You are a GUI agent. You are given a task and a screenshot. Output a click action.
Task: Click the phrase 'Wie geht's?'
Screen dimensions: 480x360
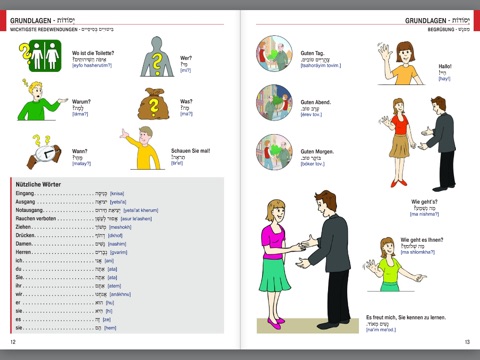click(x=424, y=202)
